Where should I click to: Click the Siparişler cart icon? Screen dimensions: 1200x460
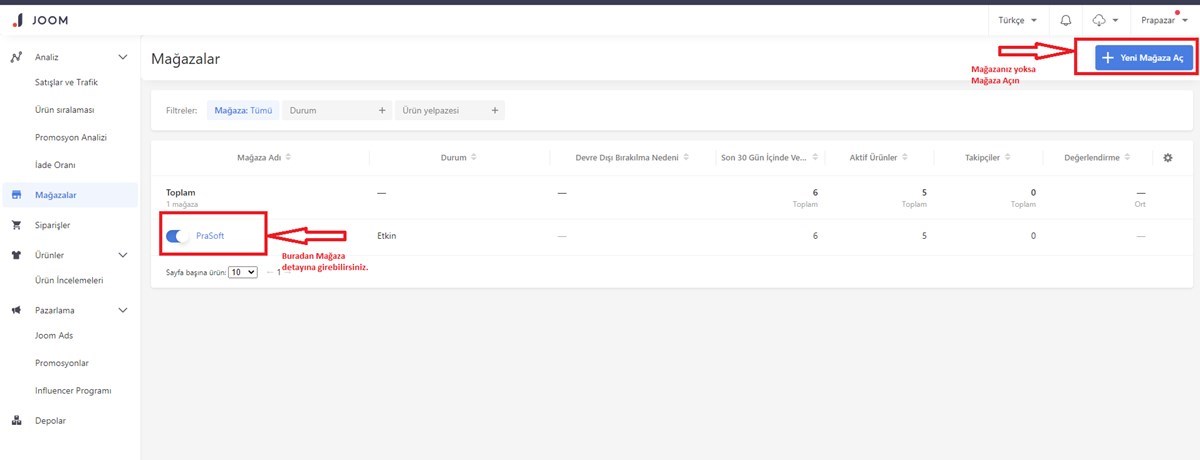(16, 225)
